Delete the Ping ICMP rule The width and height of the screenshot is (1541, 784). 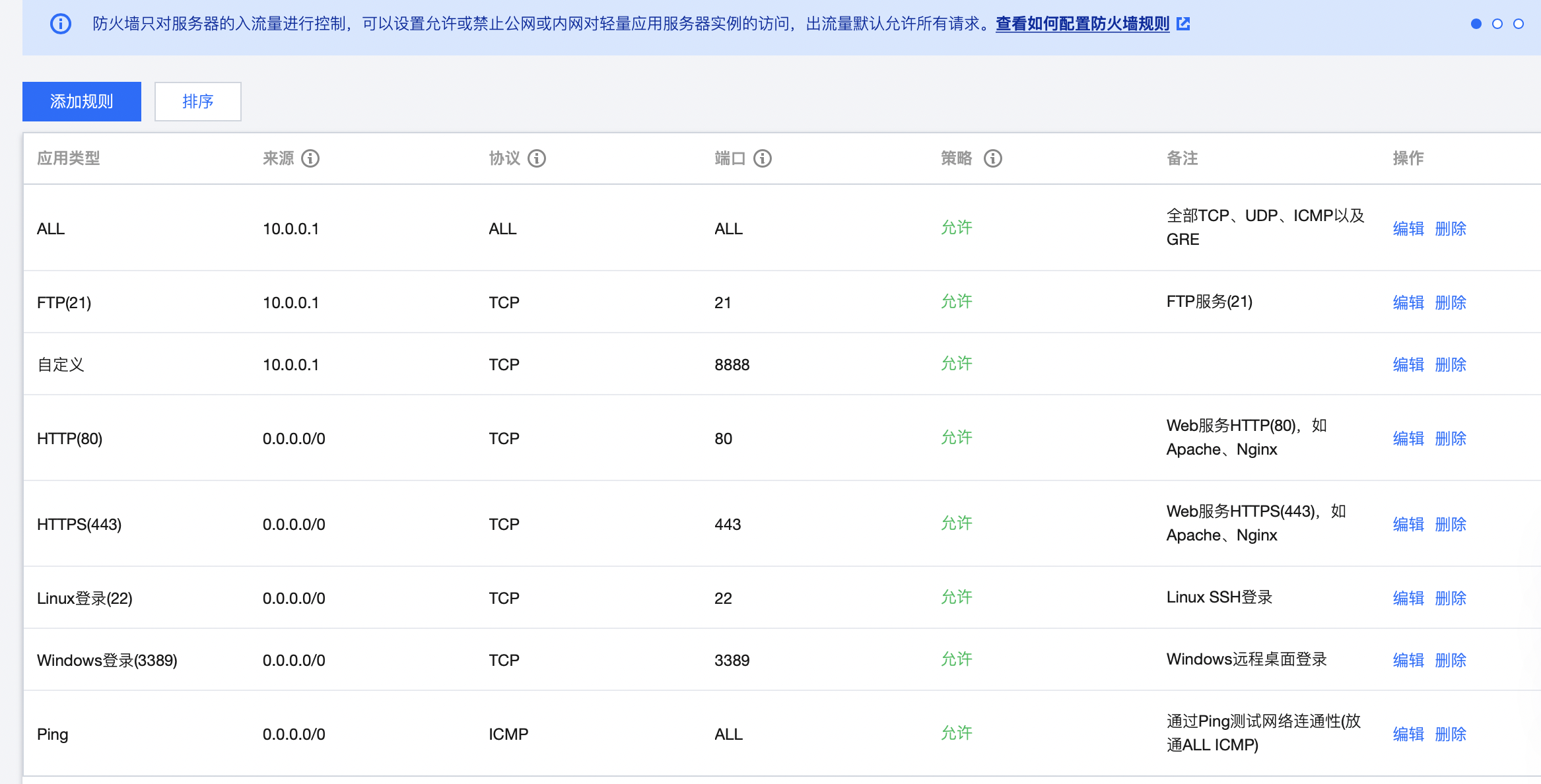pyautogui.click(x=1451, y=735)
